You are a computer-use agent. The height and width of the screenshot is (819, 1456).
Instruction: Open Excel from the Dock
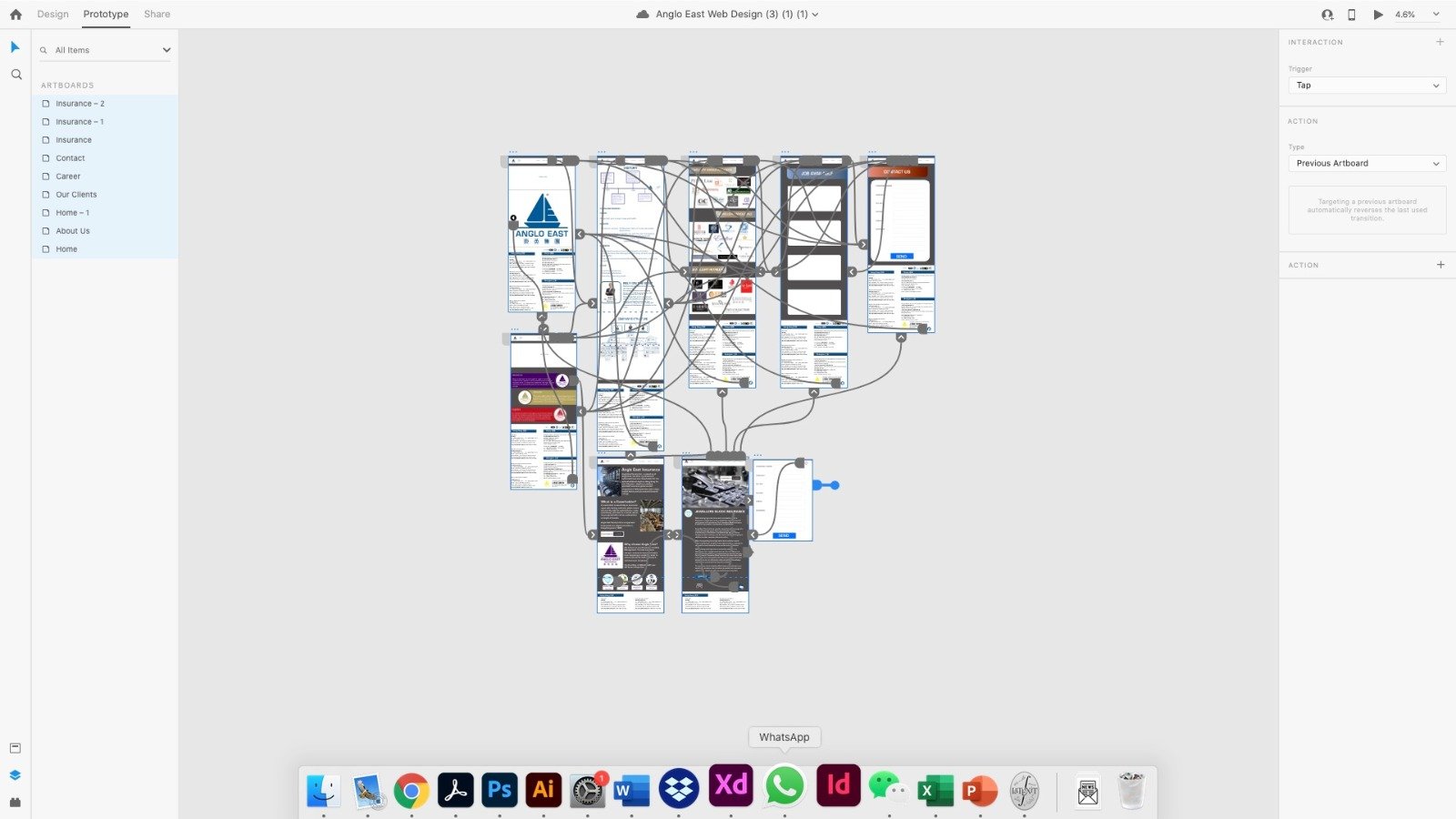[935, 791]
